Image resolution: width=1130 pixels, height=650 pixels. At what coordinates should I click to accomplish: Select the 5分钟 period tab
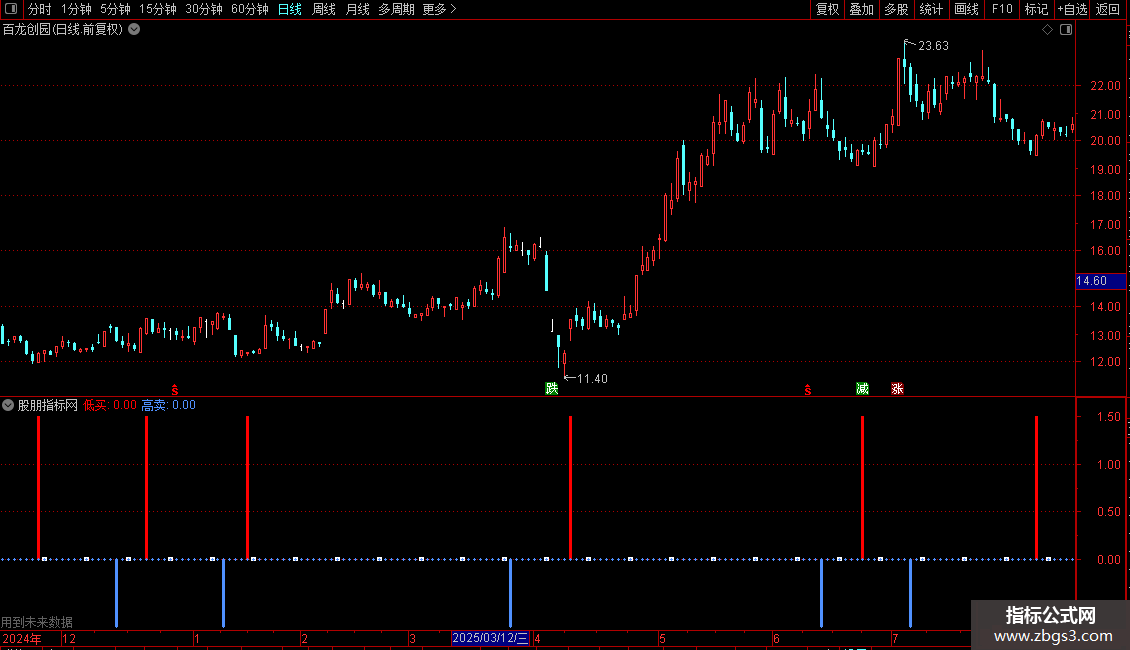115,9
